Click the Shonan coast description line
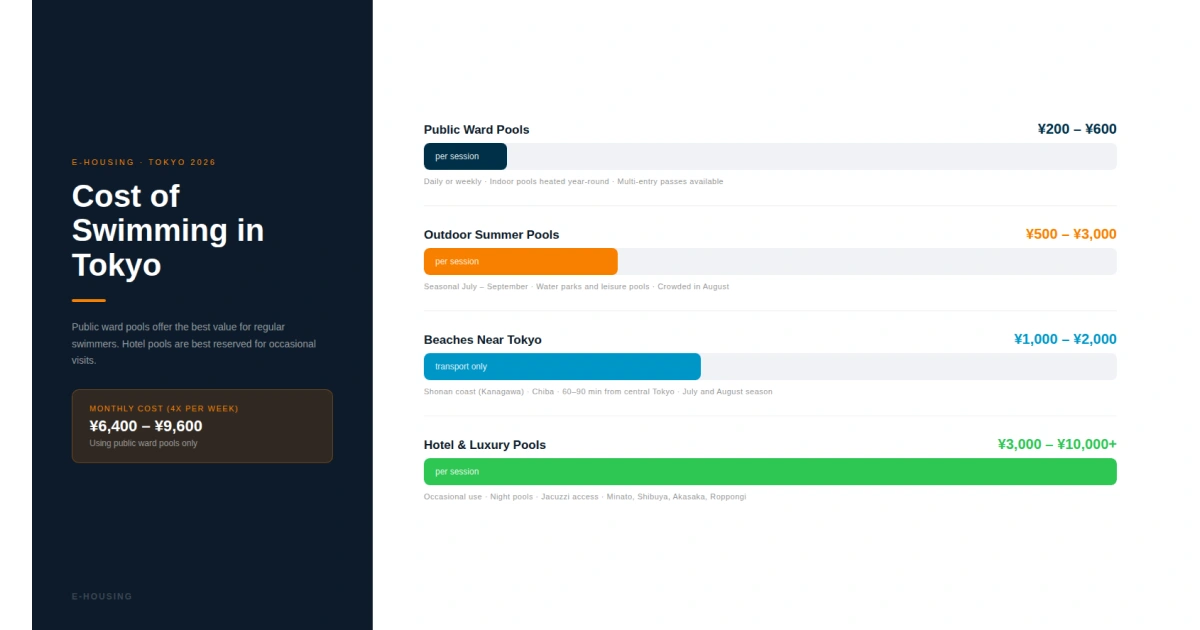The height and width of the screenshot is (630, 1200). pyautogui.click(x=597, y=392)
